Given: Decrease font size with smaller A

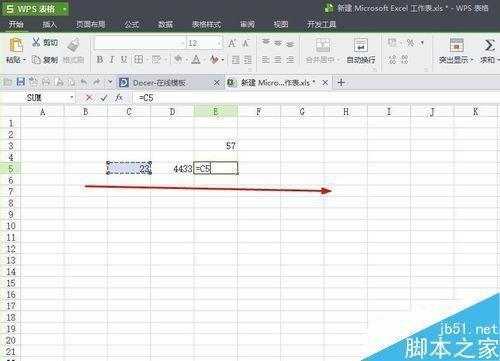Looking at the screenshot, I should pyautogui.click(x=246, y=43).
